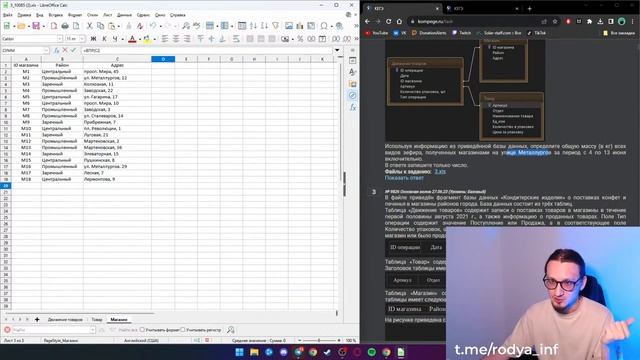Click the Показать ответ link

click(404, 178)
